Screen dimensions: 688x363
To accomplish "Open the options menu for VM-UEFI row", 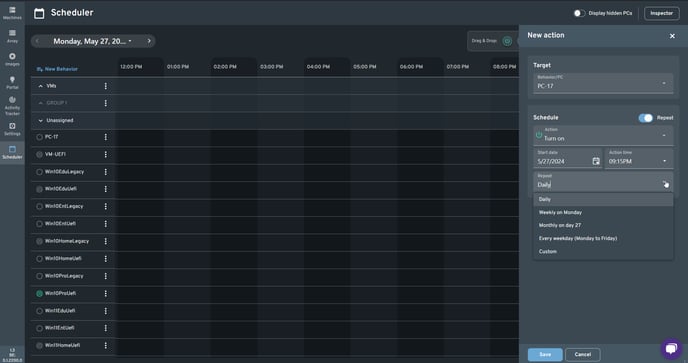I will click(106, 155).
